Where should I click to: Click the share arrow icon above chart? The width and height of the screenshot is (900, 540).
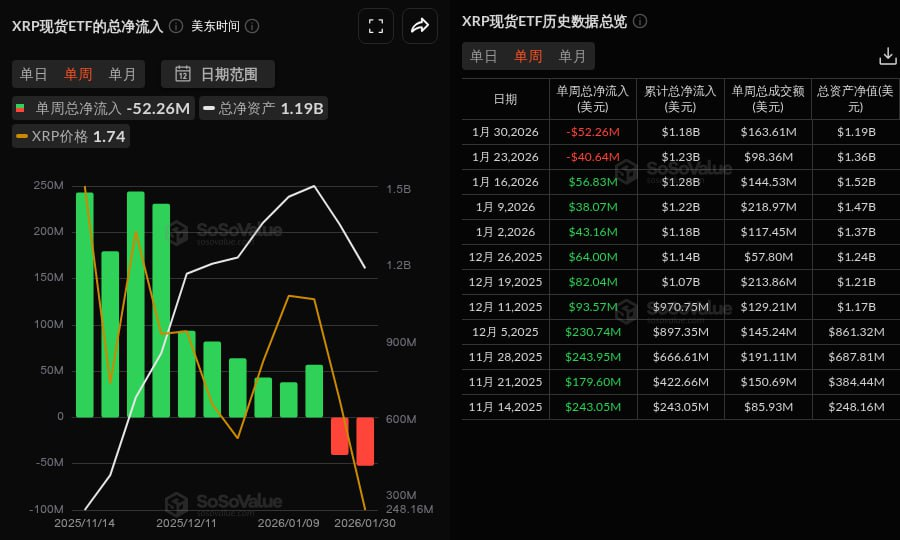coord(420,27)
